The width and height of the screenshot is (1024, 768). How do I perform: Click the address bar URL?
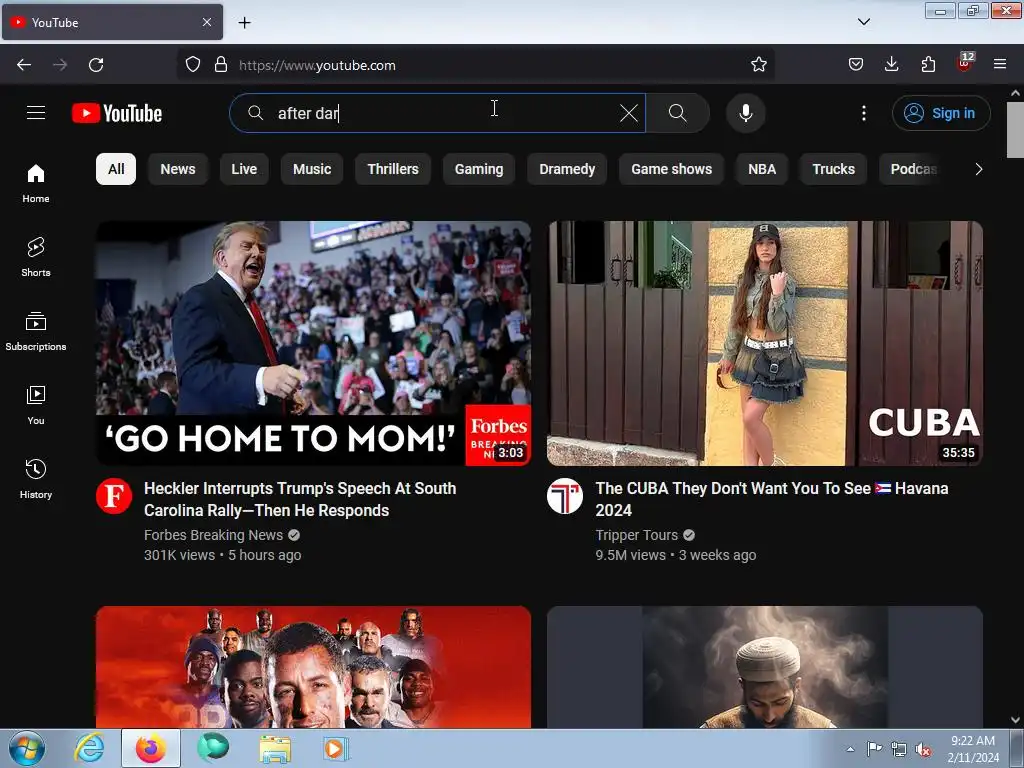[317, 65]
